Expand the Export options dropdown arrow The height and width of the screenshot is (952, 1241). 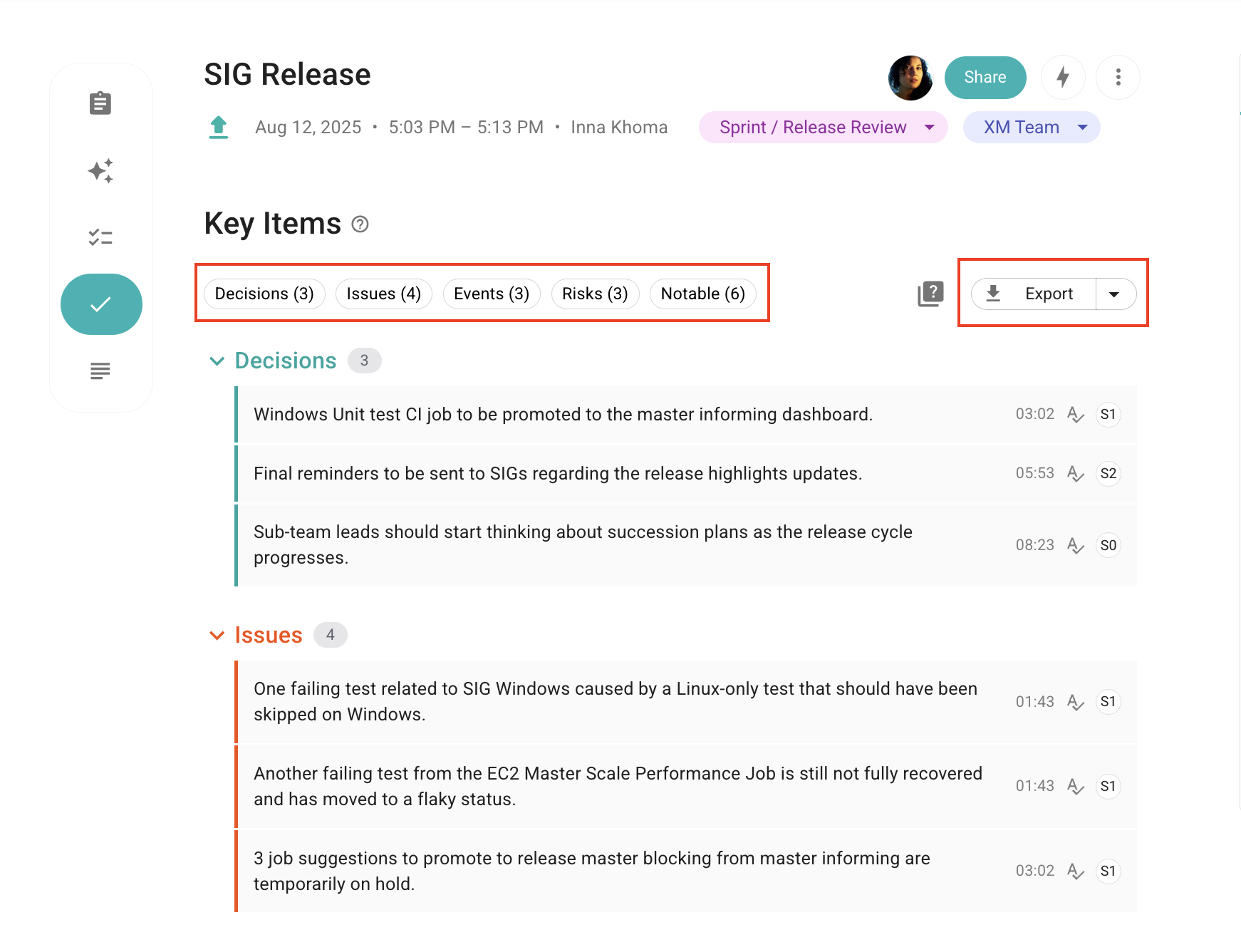1114,294
